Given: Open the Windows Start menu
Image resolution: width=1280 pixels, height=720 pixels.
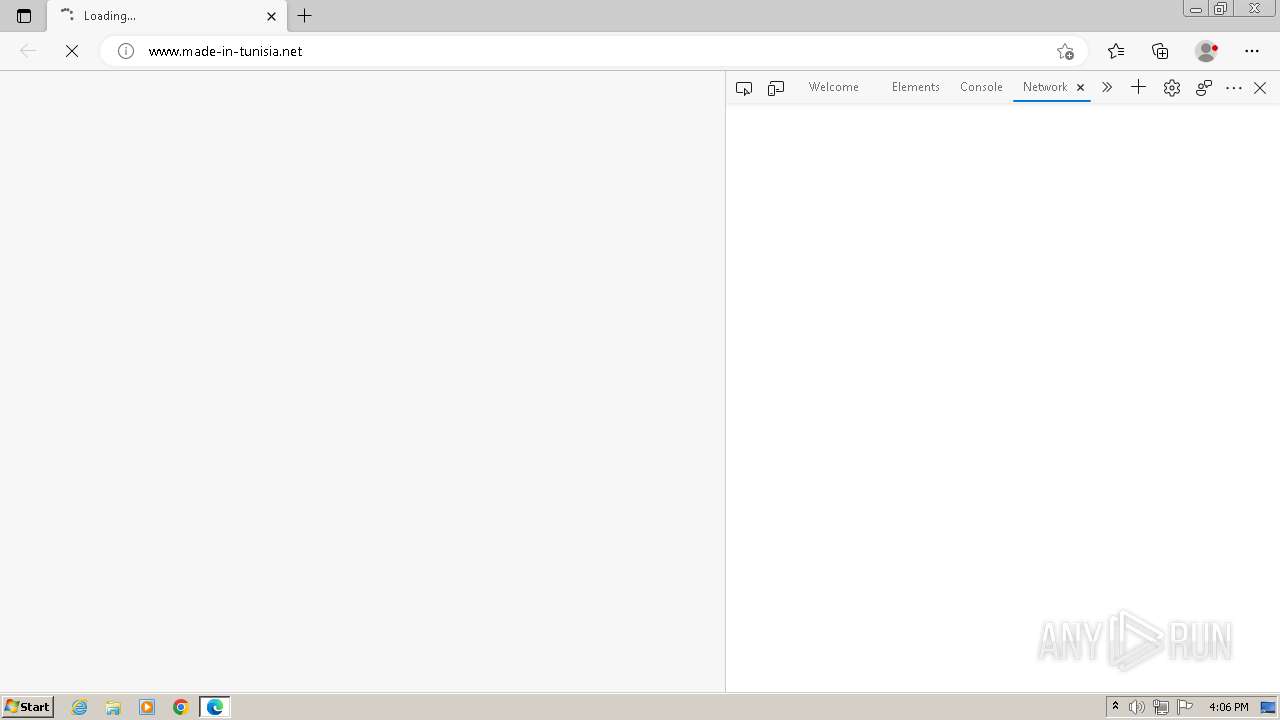Looking at the screenshot, I should [x=28, y=707].
